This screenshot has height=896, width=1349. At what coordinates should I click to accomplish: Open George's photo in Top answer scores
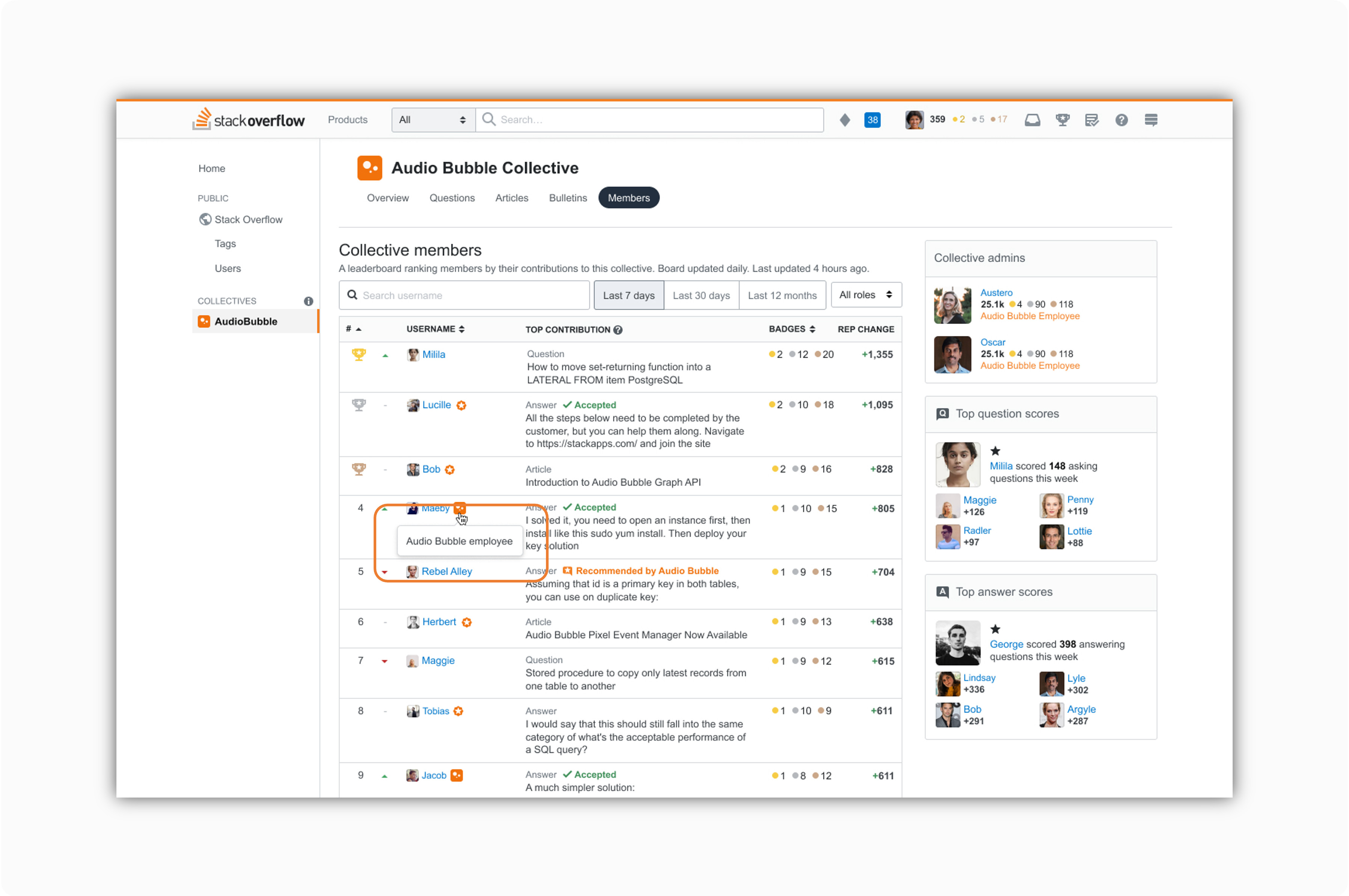pos(957,643)
